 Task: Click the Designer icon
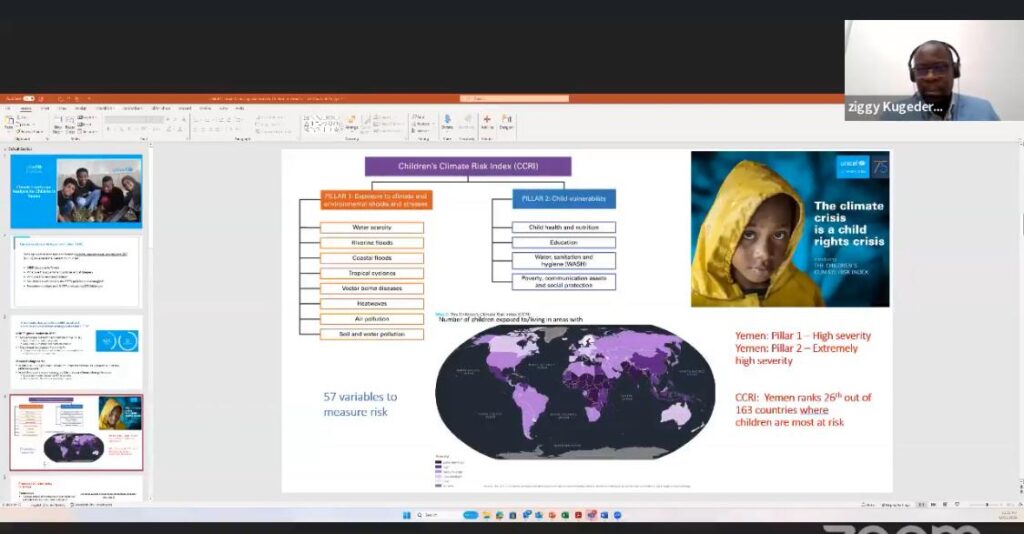pos(506,122)
